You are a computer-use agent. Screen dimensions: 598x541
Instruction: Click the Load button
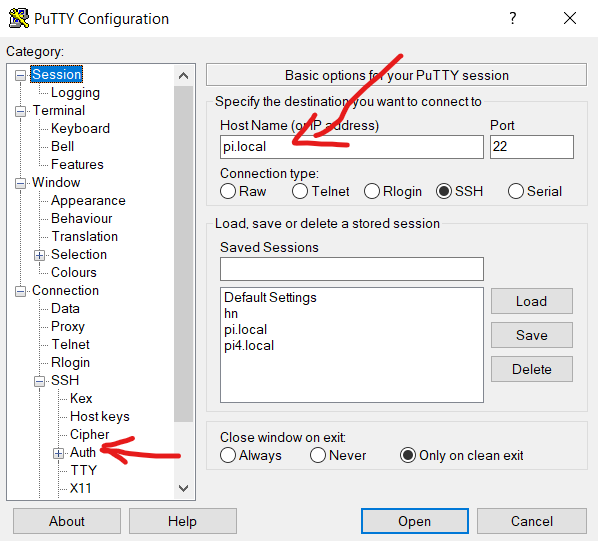coord(532,301)
